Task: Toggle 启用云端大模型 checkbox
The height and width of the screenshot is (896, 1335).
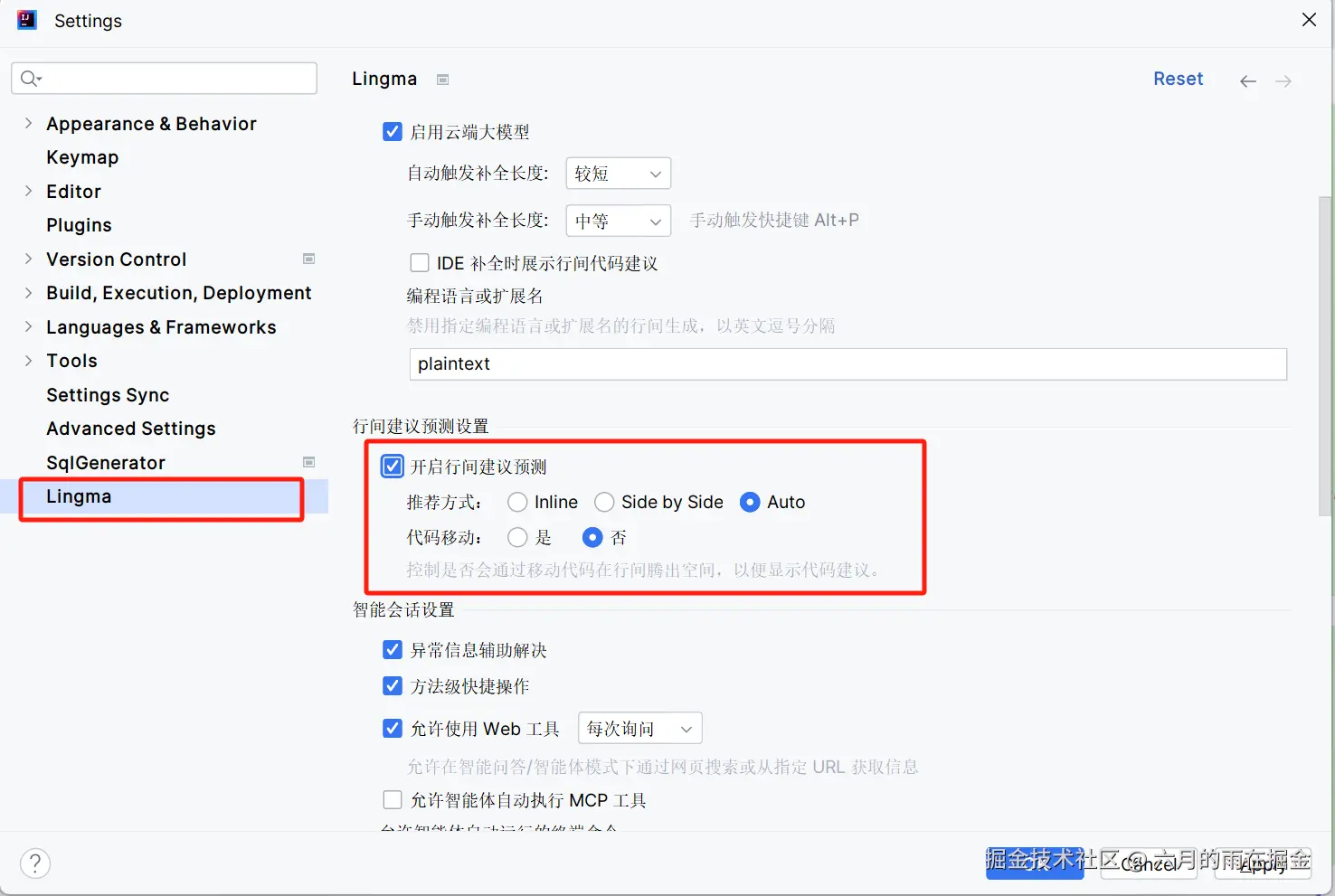Action: click(x=393, y=132)
